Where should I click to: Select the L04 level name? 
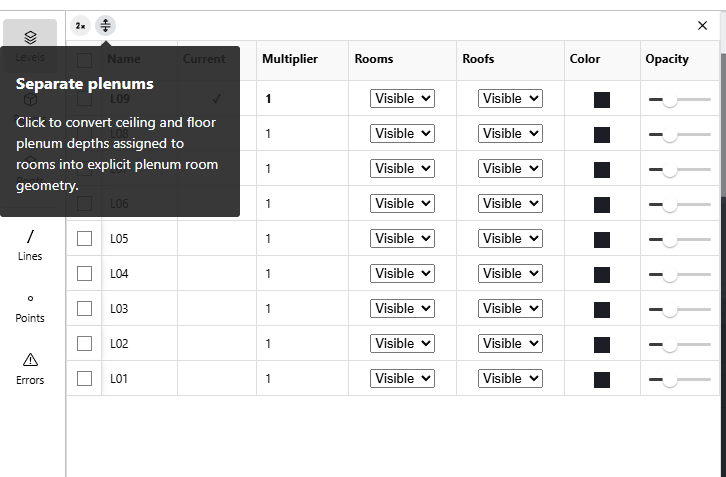[x=119, y=274]
